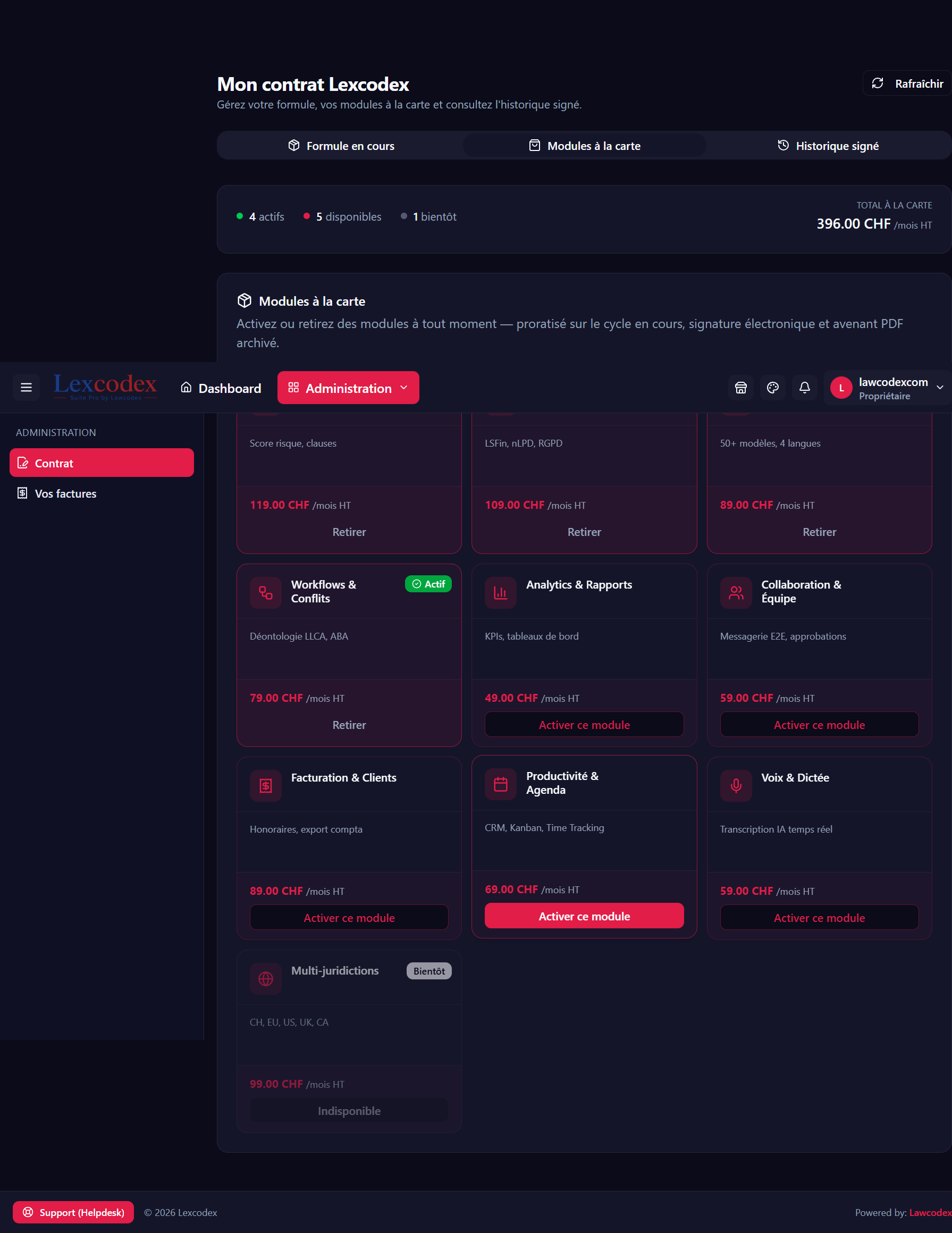This screenshot has width=952, height=1233.
Task: Activate the Collaboration & Équipe module
Action: (820, 725)
